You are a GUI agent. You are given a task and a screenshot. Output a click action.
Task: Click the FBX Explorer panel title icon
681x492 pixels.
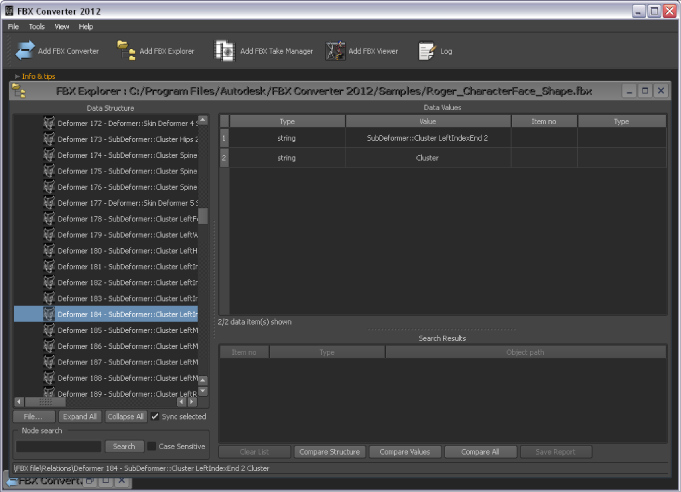pyautogui.click(x=19, y=91)
